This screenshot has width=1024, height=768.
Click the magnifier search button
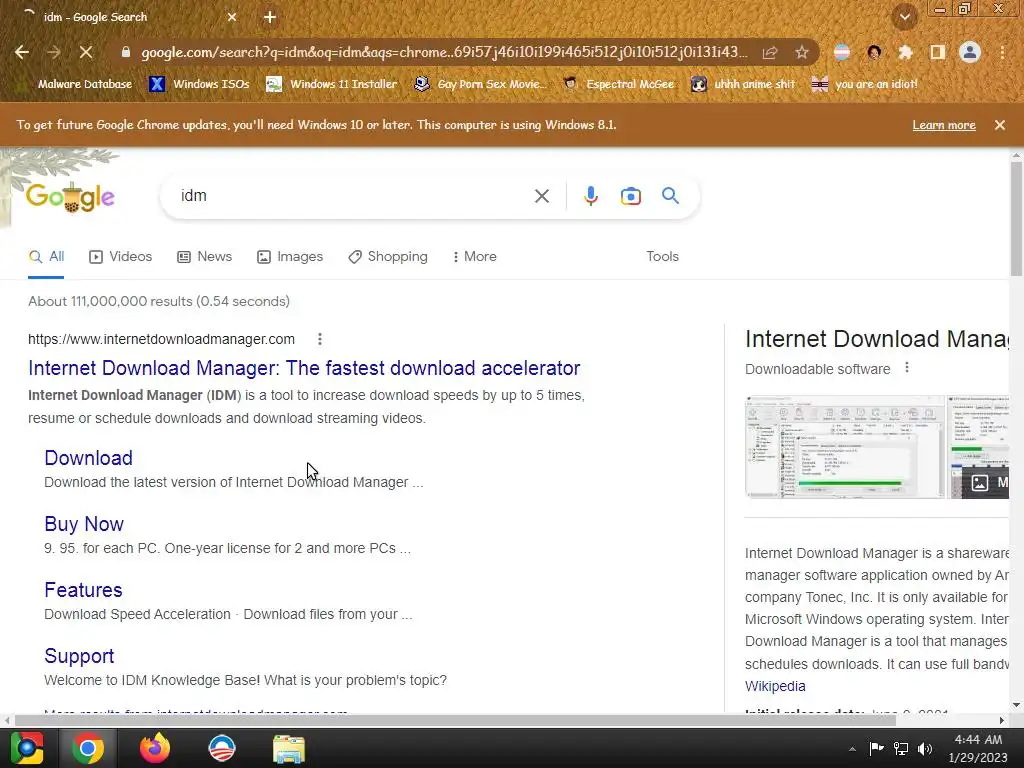point(671,195)
